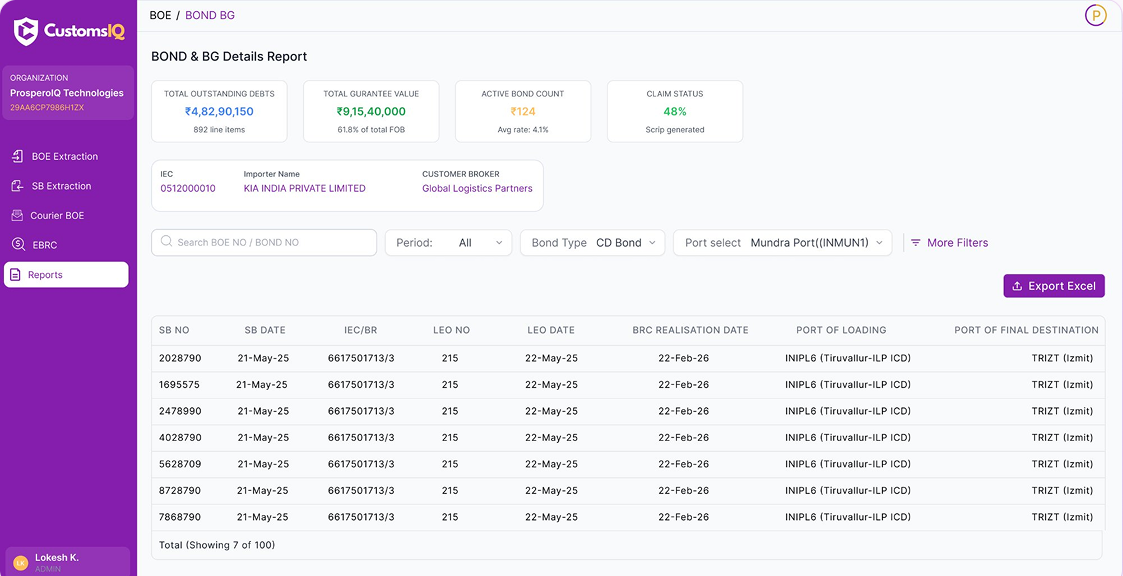
Task: Open the Period dropdown
Action: click(x=448, y=243)
